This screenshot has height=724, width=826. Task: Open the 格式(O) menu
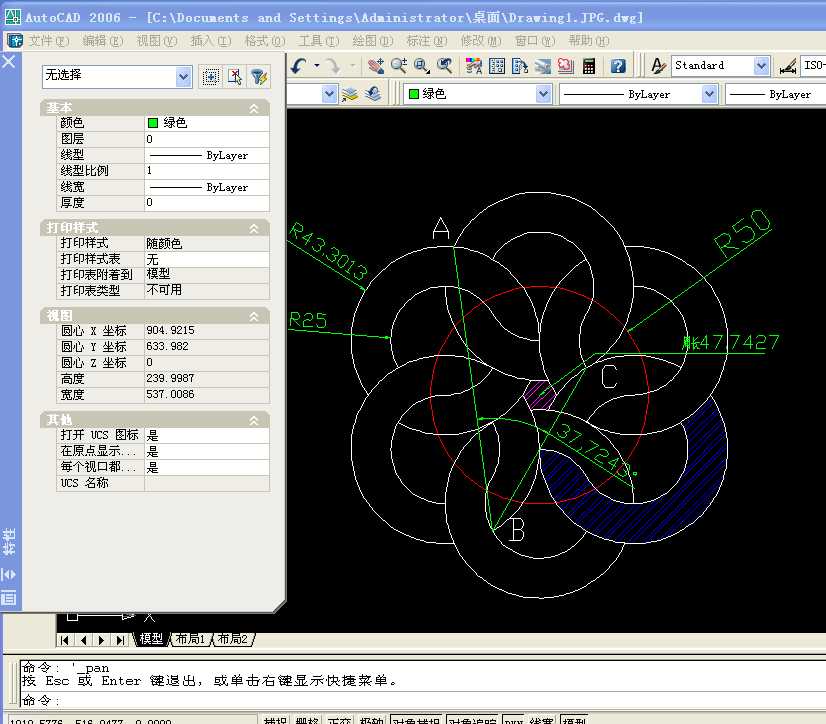265,41
